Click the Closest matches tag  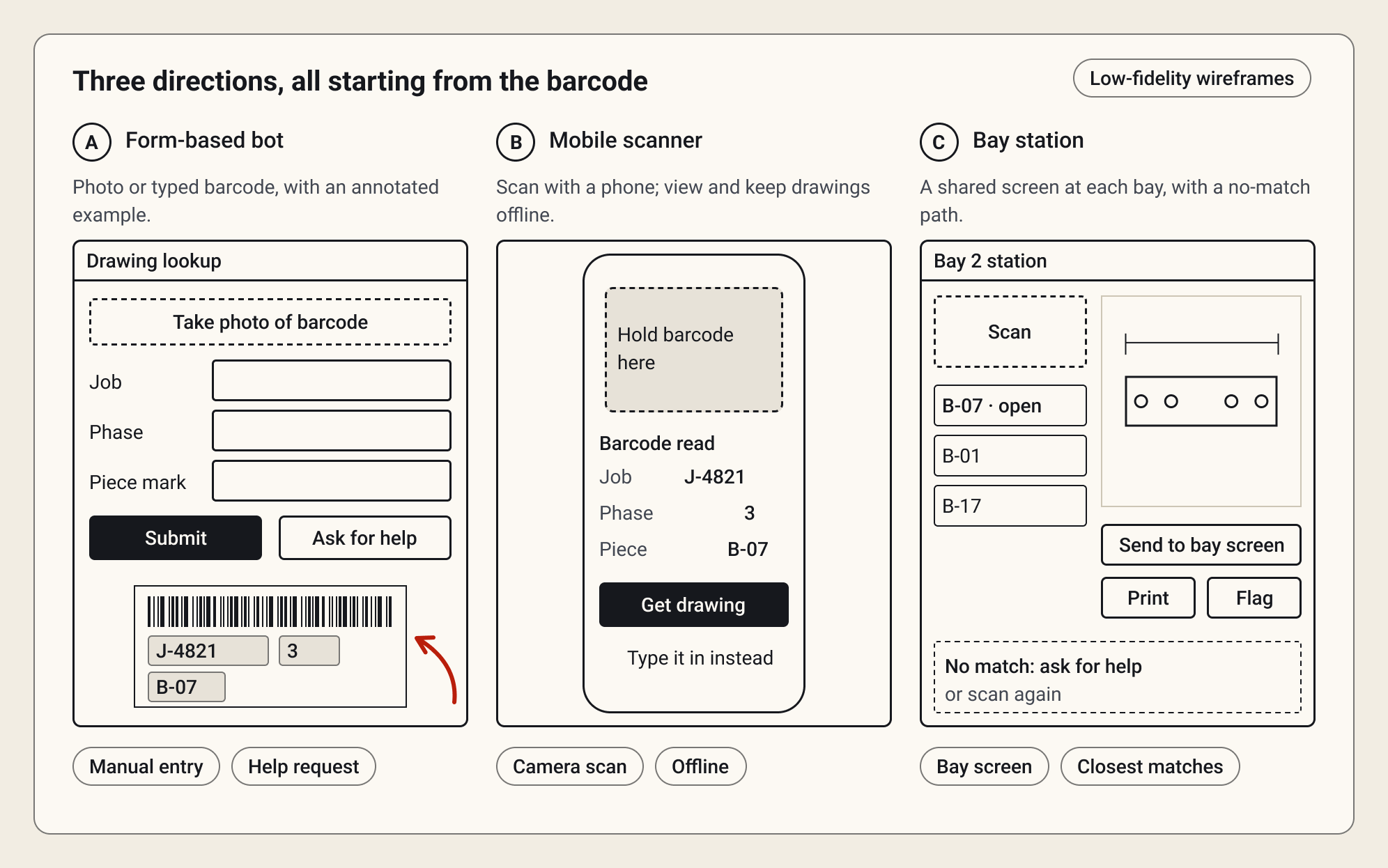pyautogui.click(x=1150, y=766)
